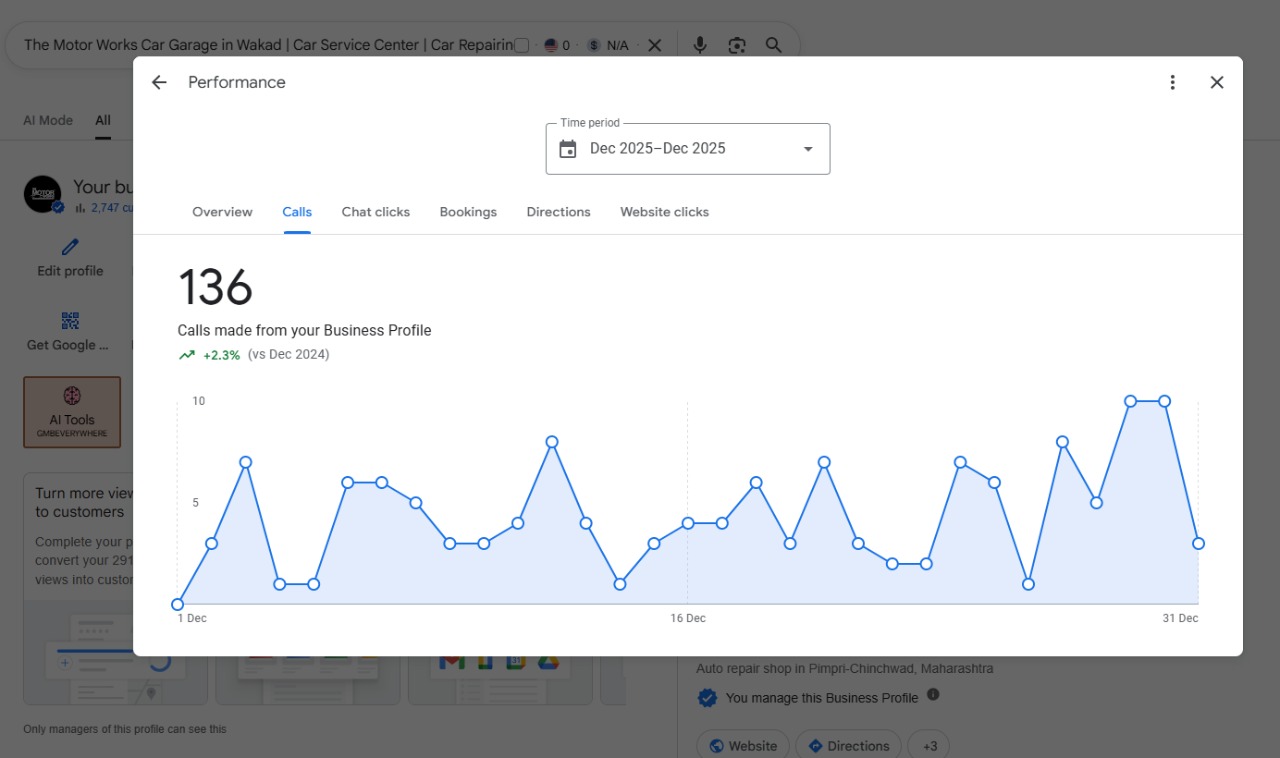Image resolution: width=1280 pixels, height=758 pixels.
Task: Click the Edit profile pencil icon
Action: (x=70, y=247)
